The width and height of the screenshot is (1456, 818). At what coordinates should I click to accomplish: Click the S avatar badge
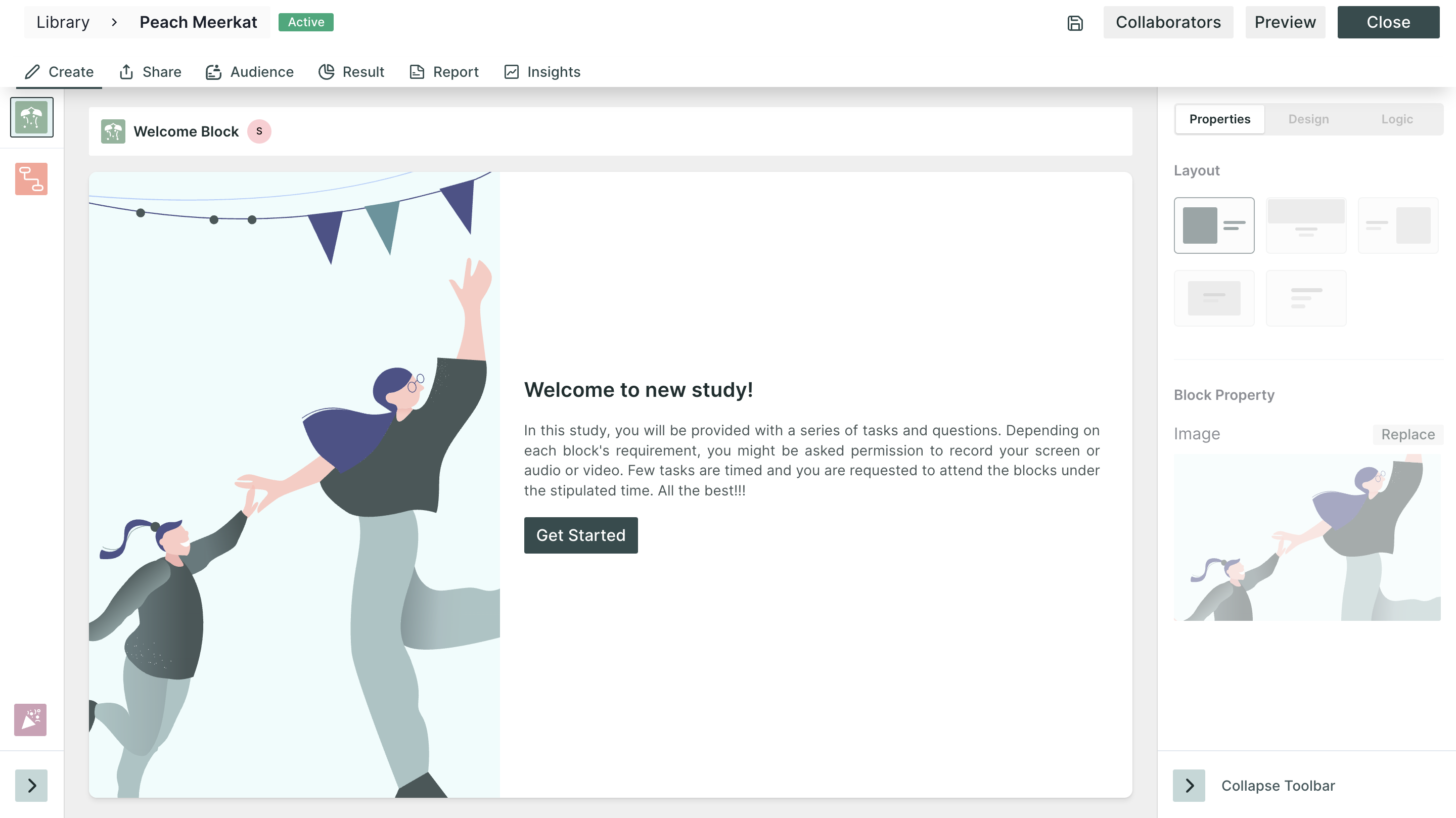point(259,131)
